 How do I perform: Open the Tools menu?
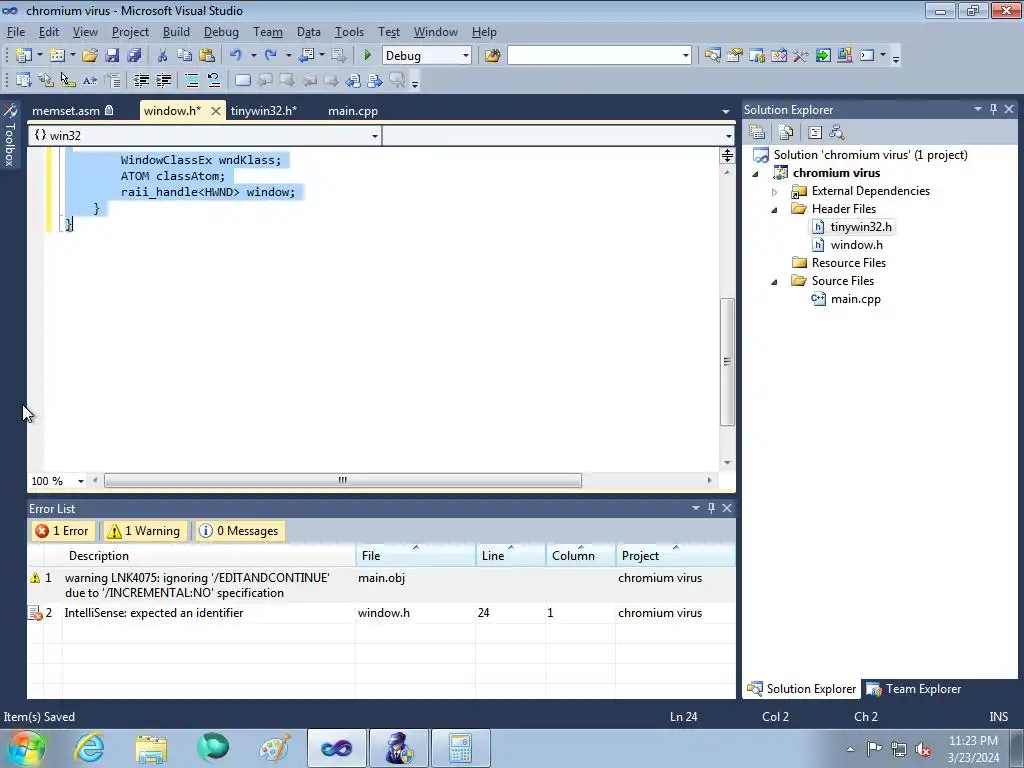click(349, 32)
